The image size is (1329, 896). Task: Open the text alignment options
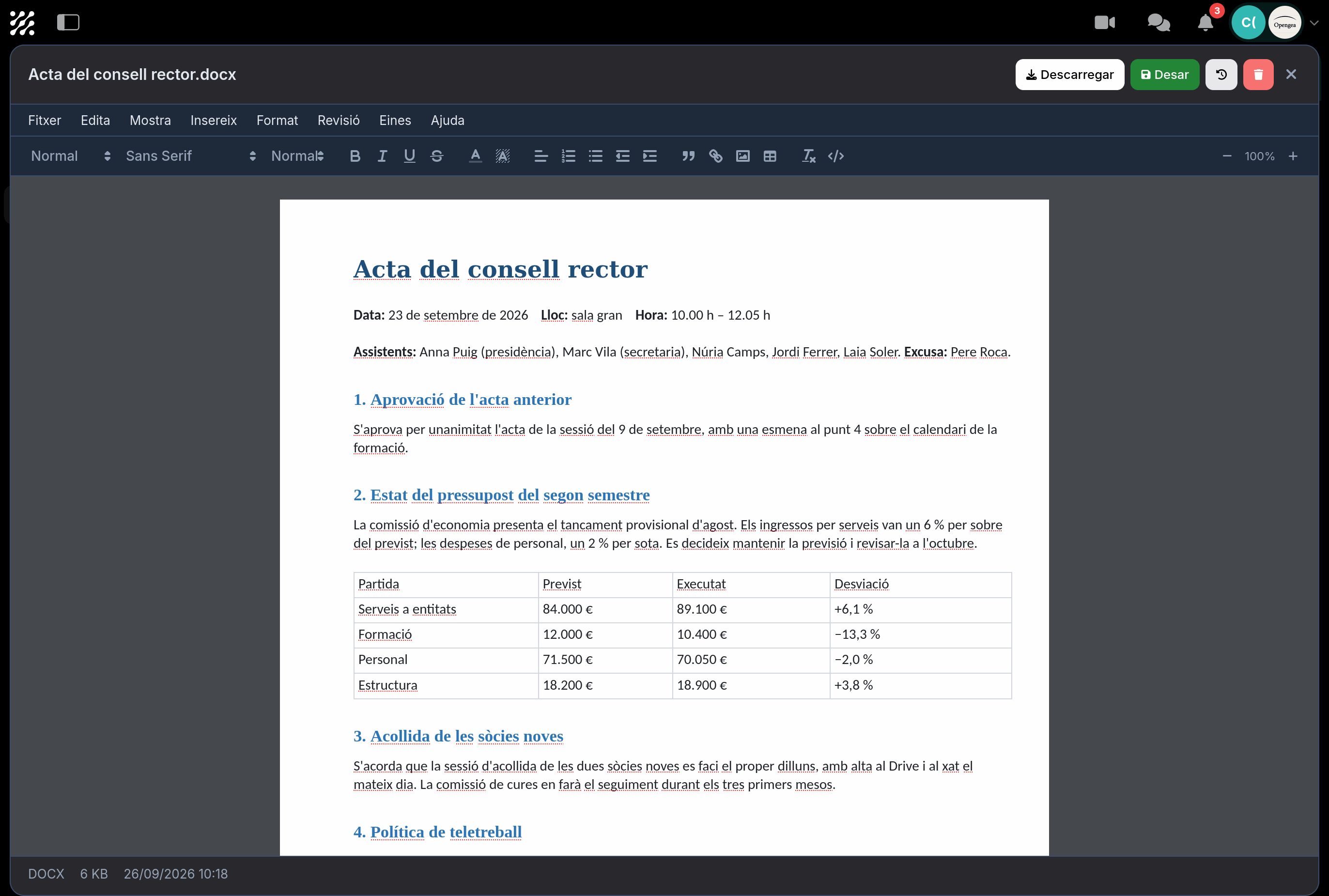(541, 156)
